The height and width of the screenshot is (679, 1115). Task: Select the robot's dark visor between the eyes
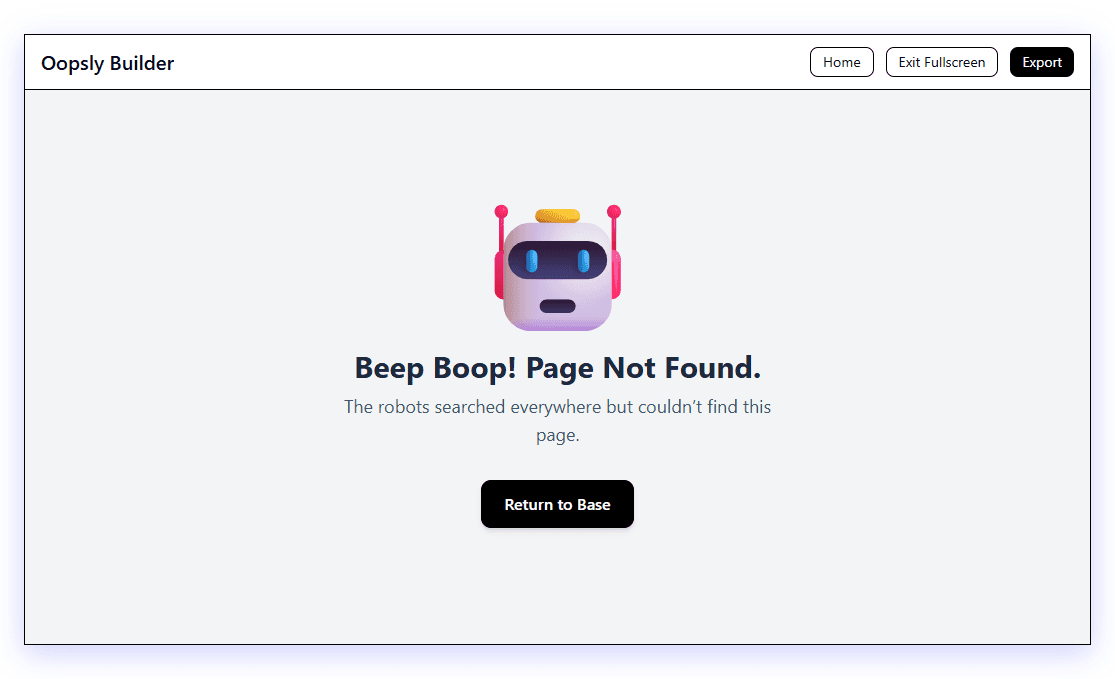pos(558,260)
